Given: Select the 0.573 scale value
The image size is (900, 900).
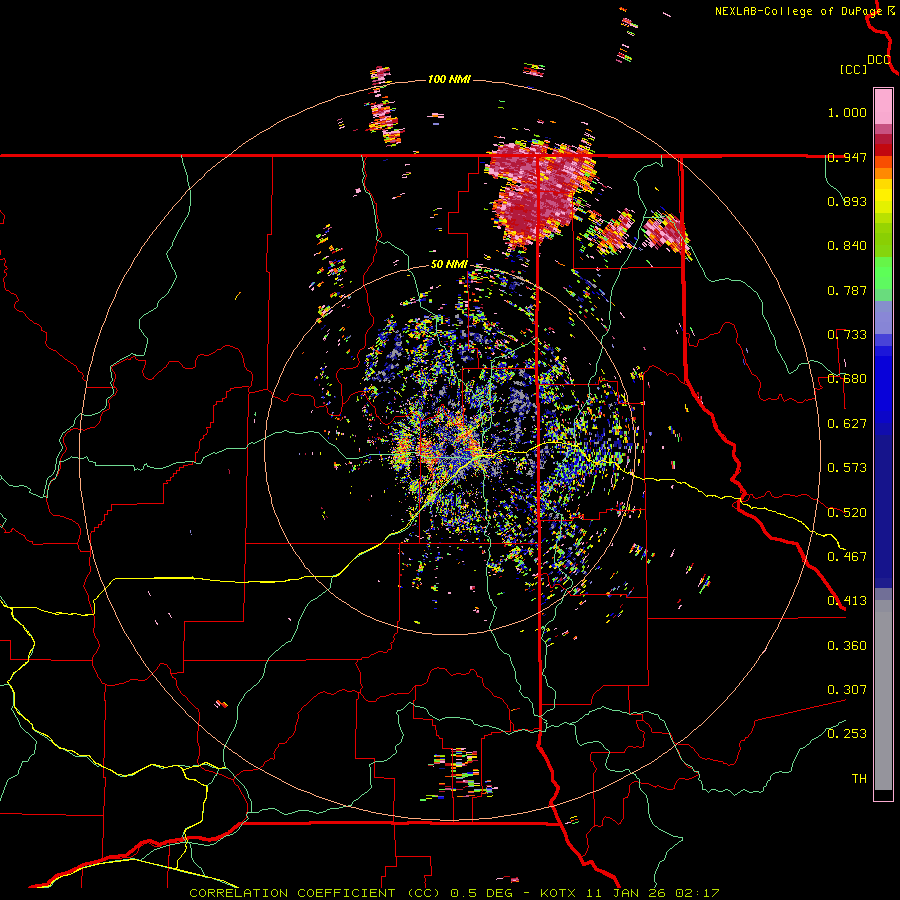Looking at the screenshot, I should [847, 468].
